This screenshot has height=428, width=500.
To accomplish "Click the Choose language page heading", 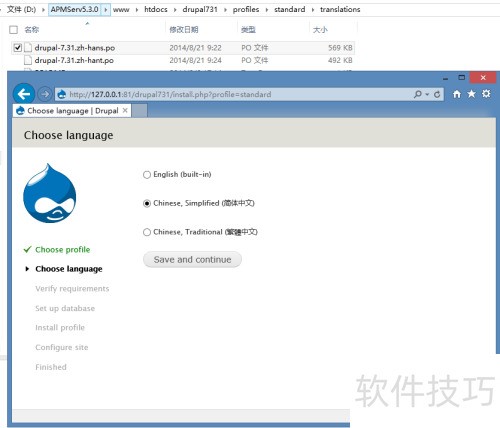I will [68, 135].
